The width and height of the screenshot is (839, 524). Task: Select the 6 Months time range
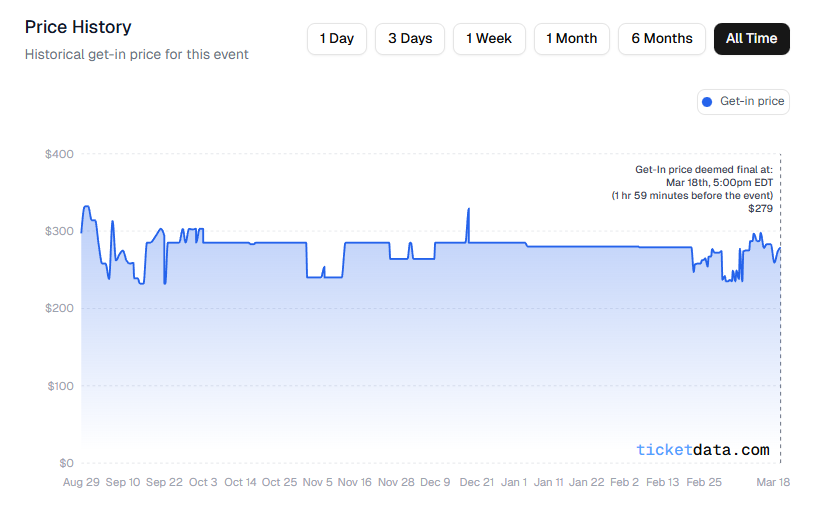661,39
